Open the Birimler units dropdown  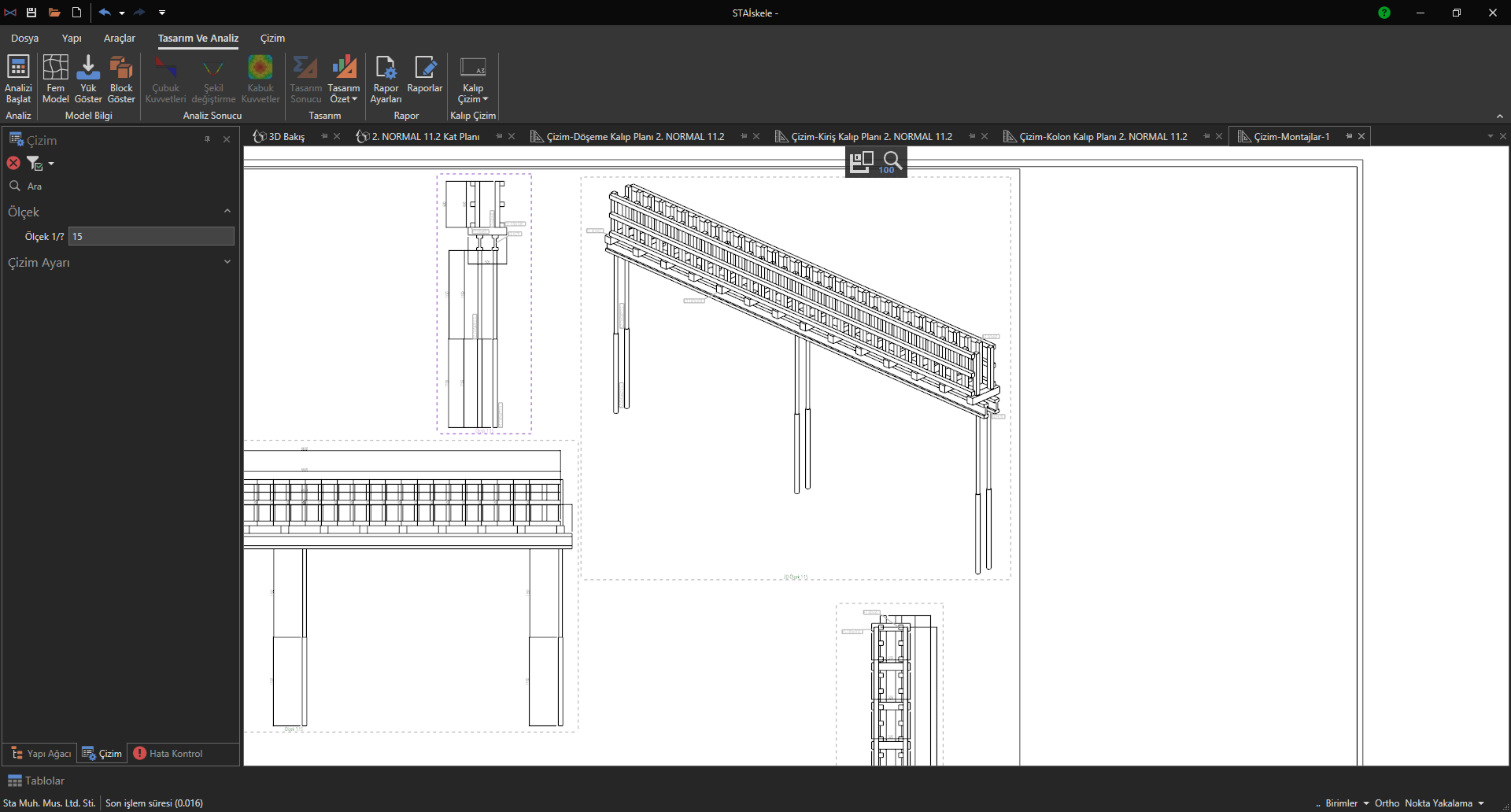click(x=1347, y=803)
